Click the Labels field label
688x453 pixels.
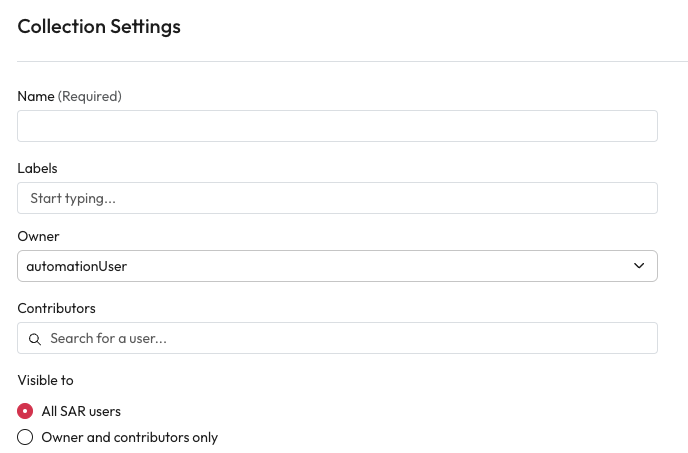coord(37,168)
